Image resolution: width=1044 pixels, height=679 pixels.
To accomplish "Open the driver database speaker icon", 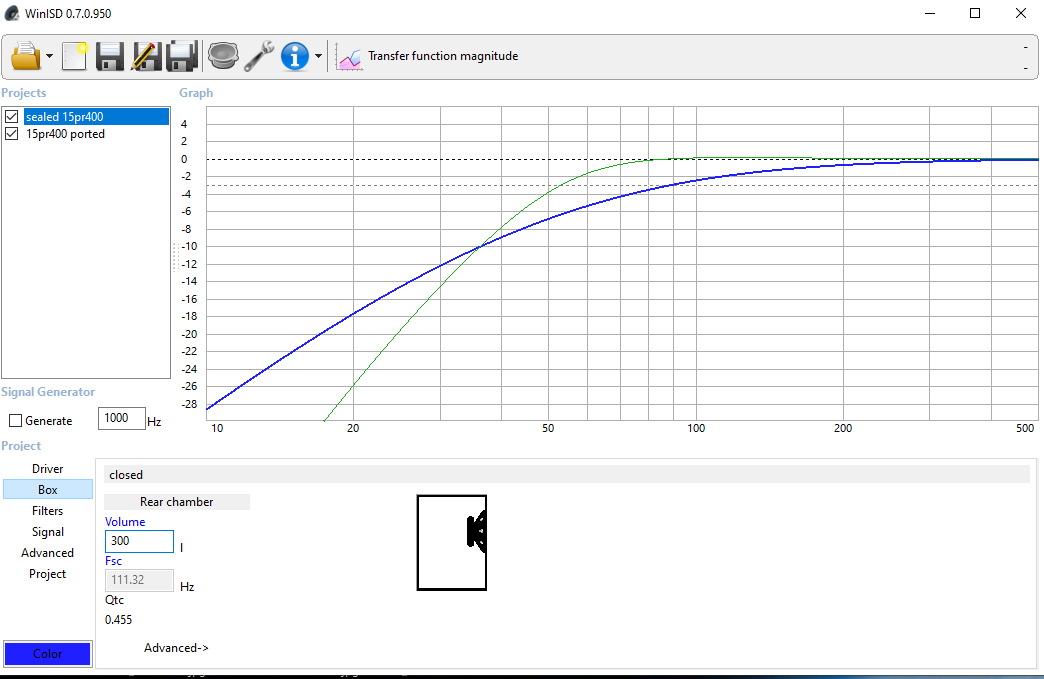I will 223,56.
